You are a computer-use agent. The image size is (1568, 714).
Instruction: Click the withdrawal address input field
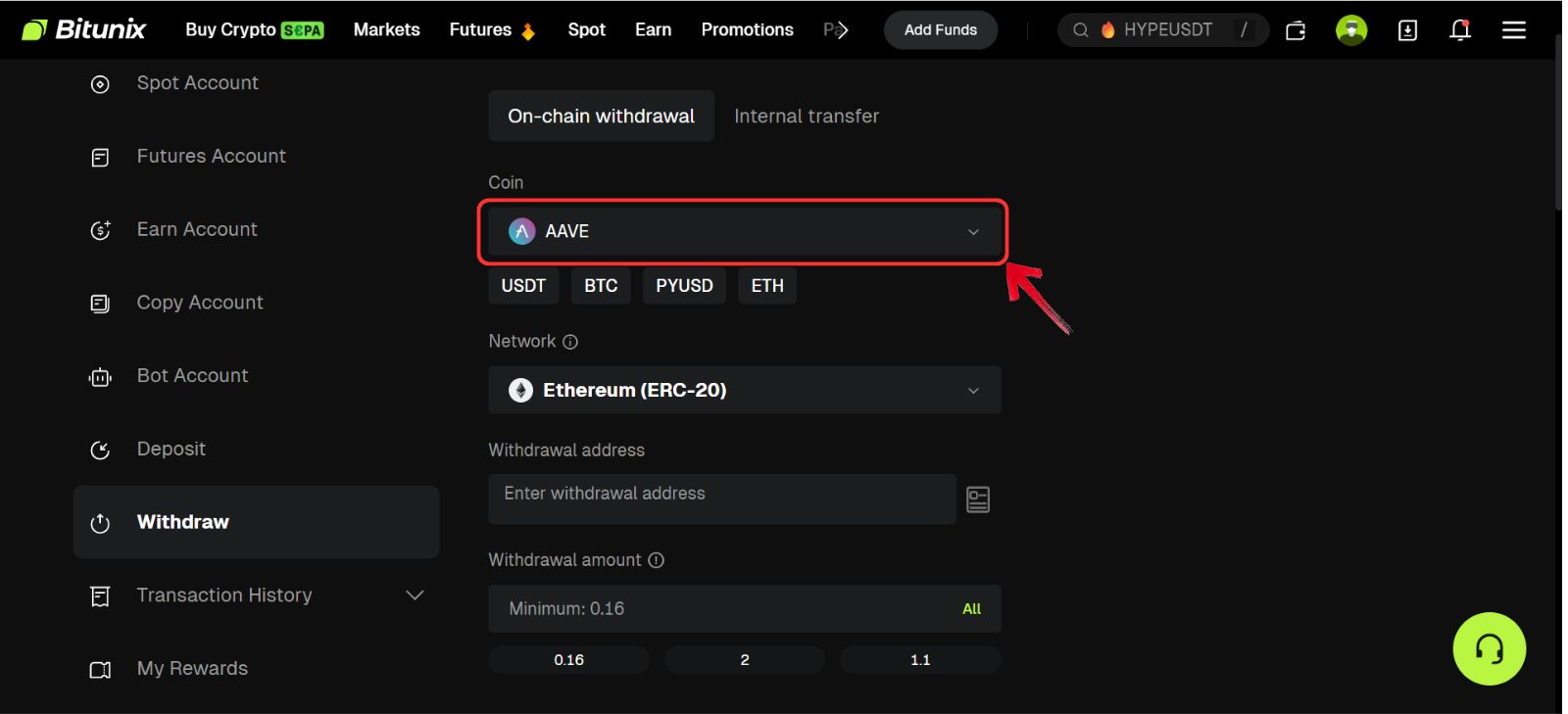coord(721,495)
